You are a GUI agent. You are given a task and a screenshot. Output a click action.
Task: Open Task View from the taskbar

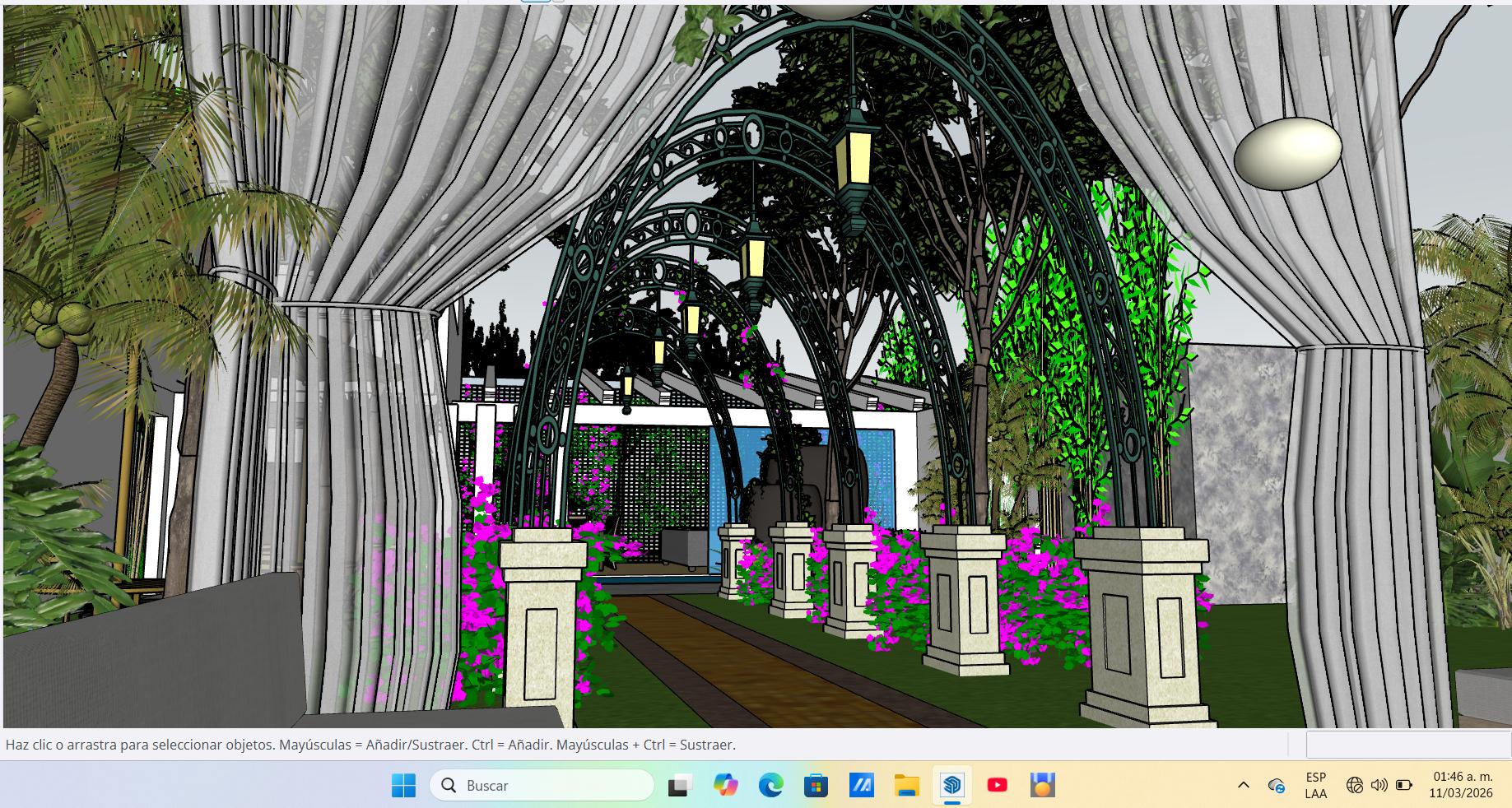(679, 786)
